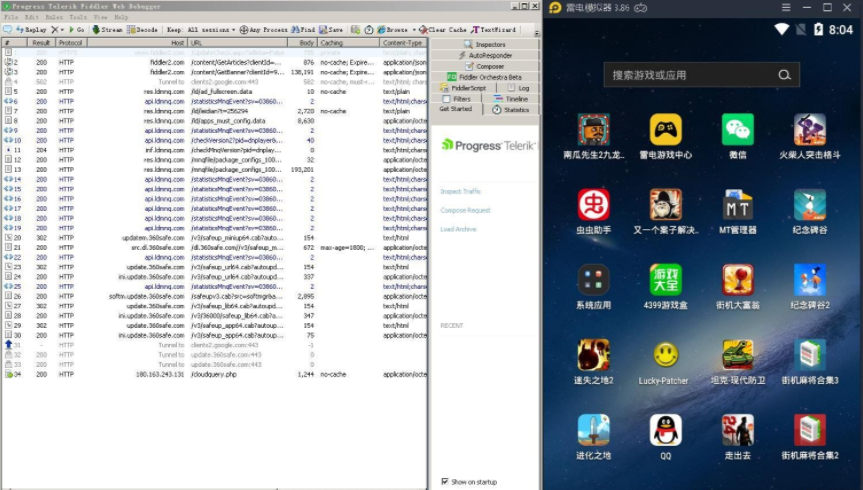The width and height of the screenshot is (863, 490).
Task: Click Go to resume sessions
Action: tap(76, 29)
